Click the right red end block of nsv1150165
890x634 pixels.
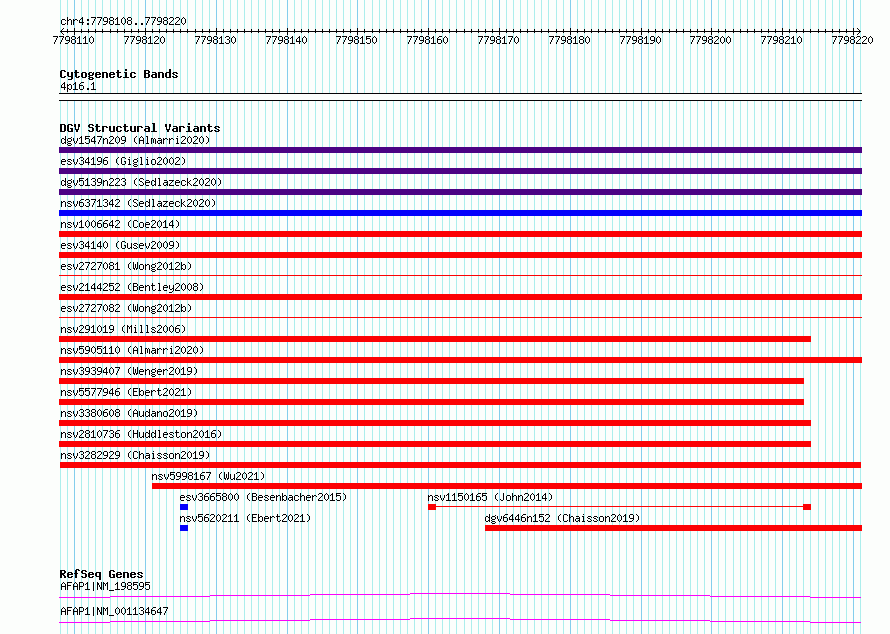click(x=807, y=507)
